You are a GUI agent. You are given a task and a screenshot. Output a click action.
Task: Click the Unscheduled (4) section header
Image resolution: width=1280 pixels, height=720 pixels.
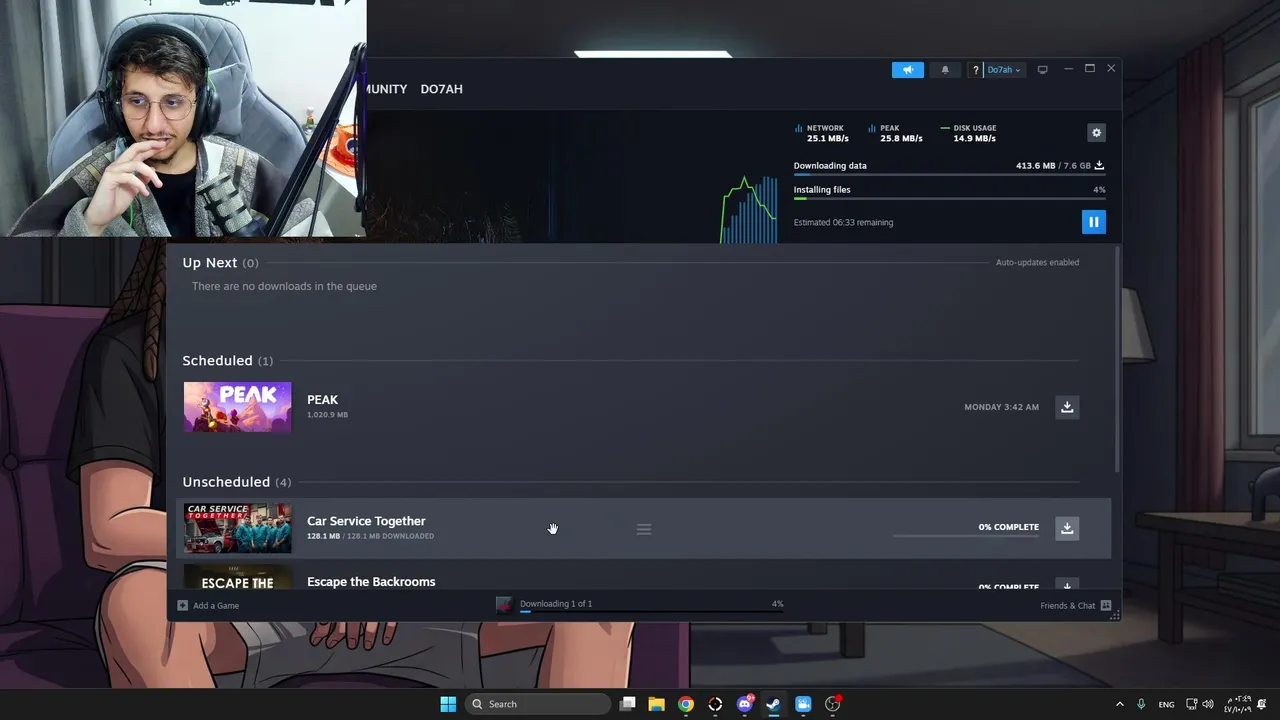click(237, 482)
